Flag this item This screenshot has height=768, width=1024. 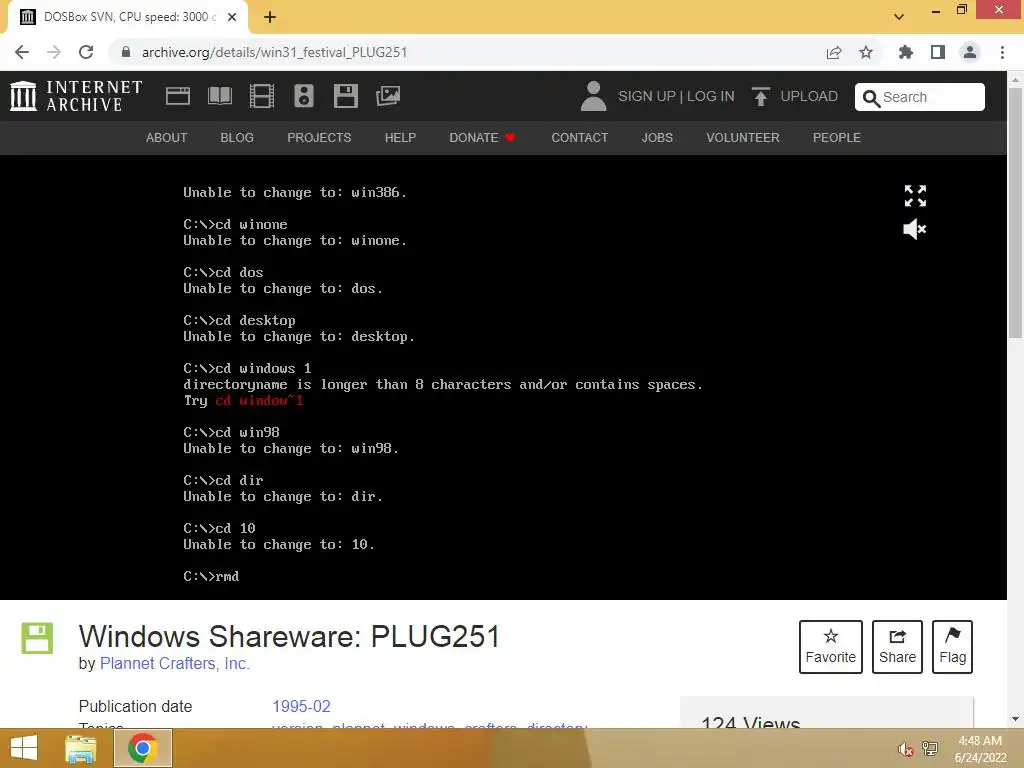pos(952,647)
